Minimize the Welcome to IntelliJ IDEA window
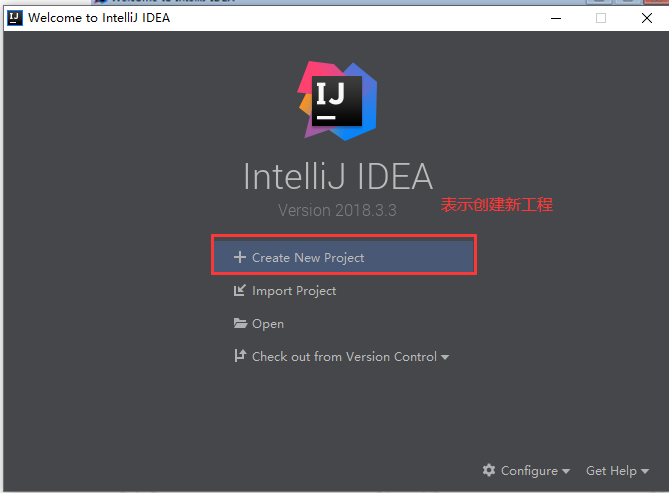Image resolution: width=669 pixels, height=493 pixels. pyautogui.click(x=556, y=18)
